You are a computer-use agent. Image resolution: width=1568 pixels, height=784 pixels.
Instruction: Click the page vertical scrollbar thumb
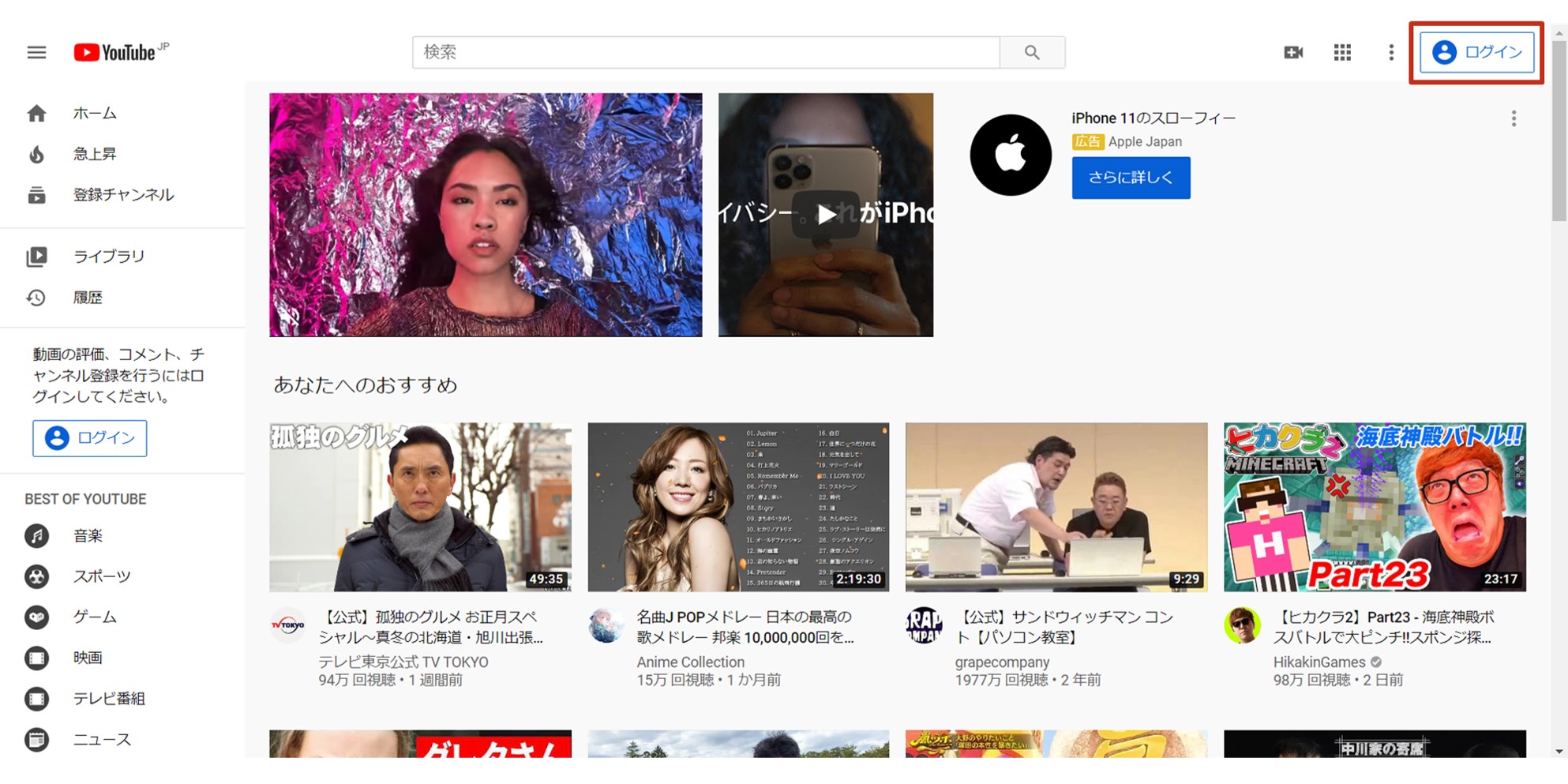(1559, 131)
